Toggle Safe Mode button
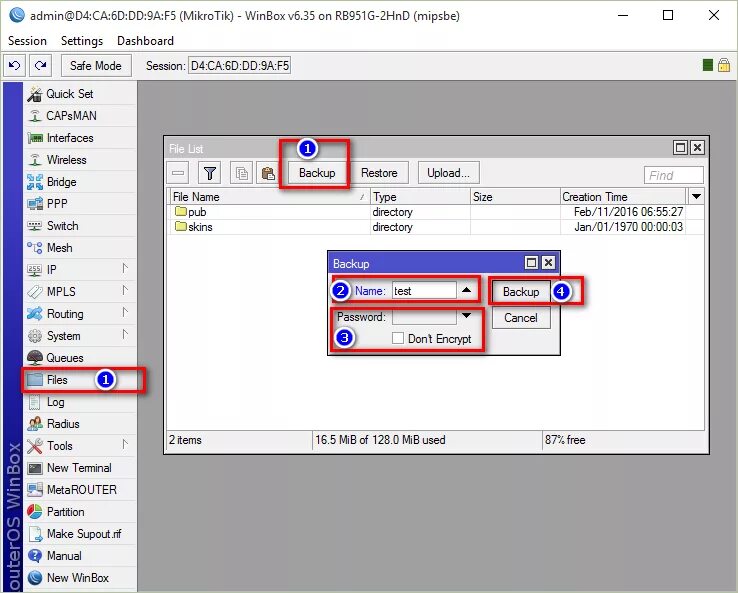The width and height of the screenshot is (738, 593). click(x=96, y=65)
